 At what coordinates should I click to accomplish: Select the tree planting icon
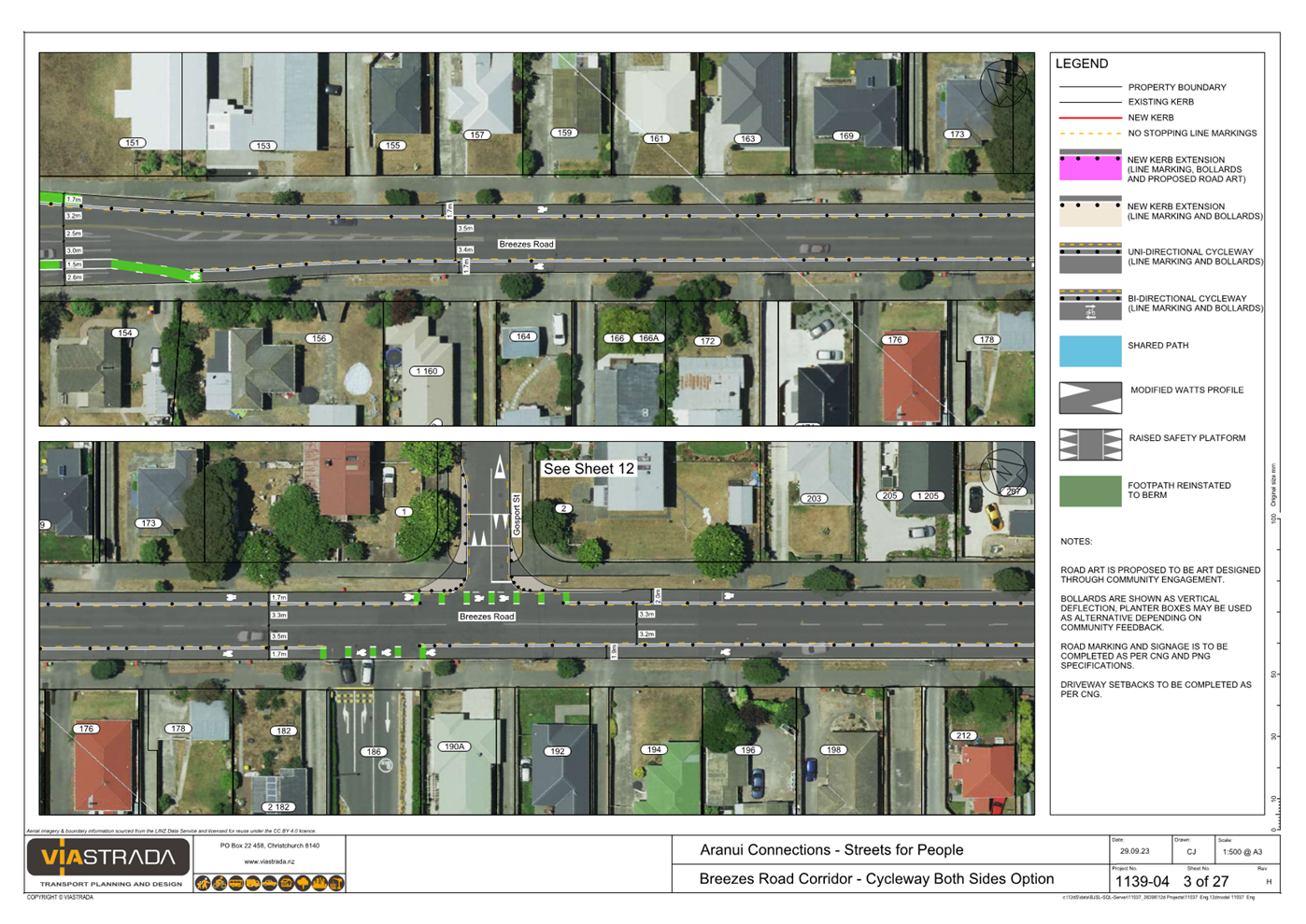tap(303, 883)
